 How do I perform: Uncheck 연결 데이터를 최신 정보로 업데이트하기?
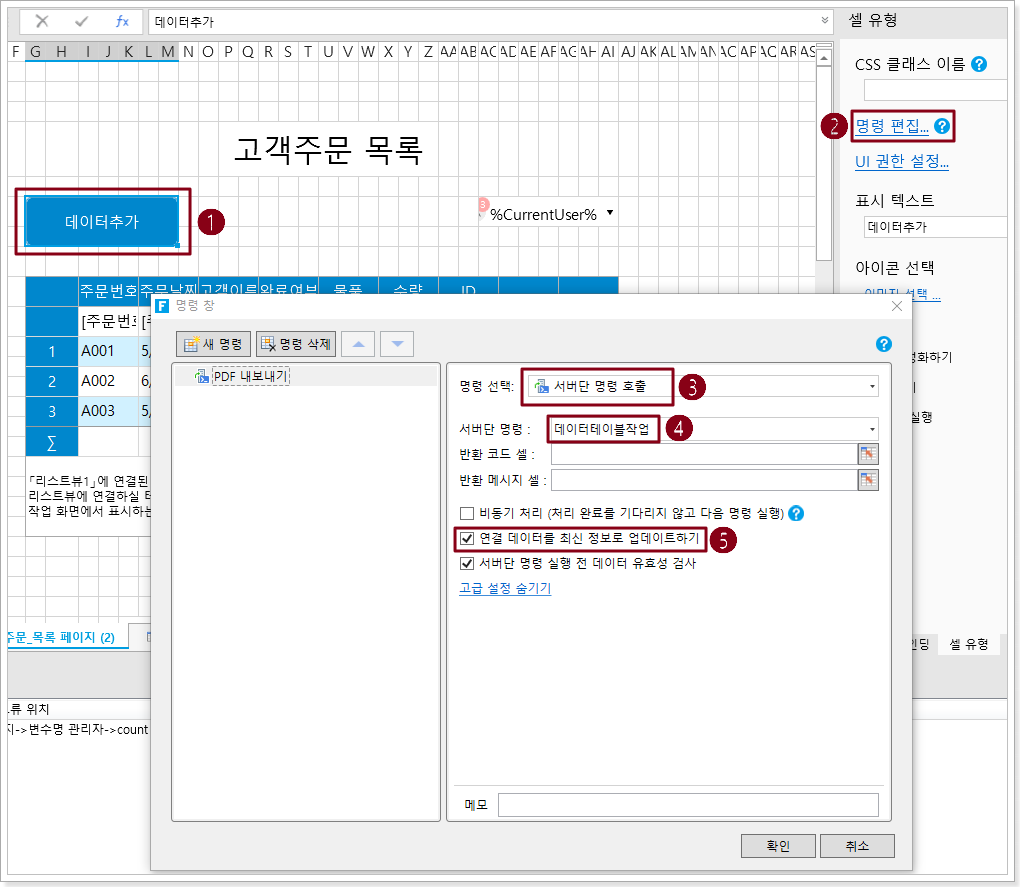click(x=467, y=539)
